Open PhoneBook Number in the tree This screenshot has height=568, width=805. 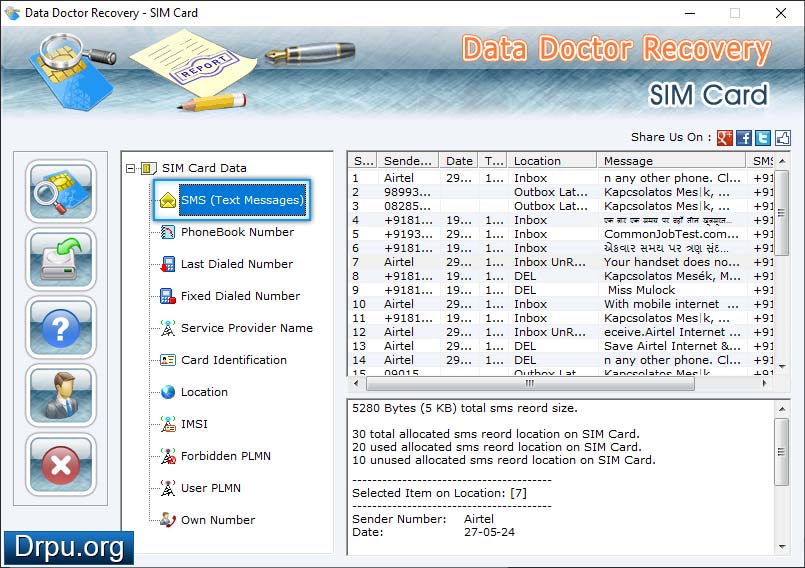237,232
